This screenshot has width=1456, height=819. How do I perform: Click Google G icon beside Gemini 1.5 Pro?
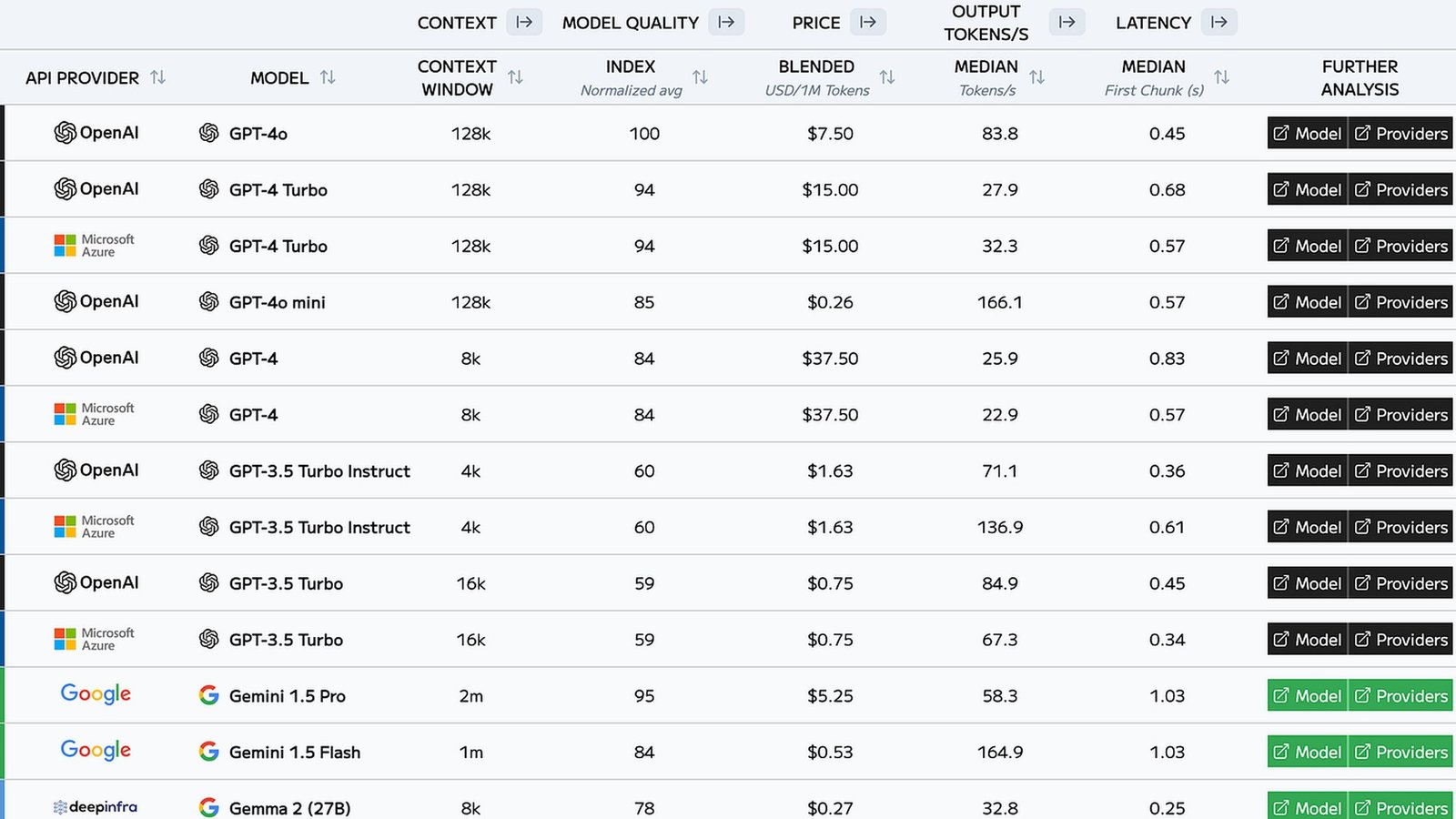(x=209, y=695)
